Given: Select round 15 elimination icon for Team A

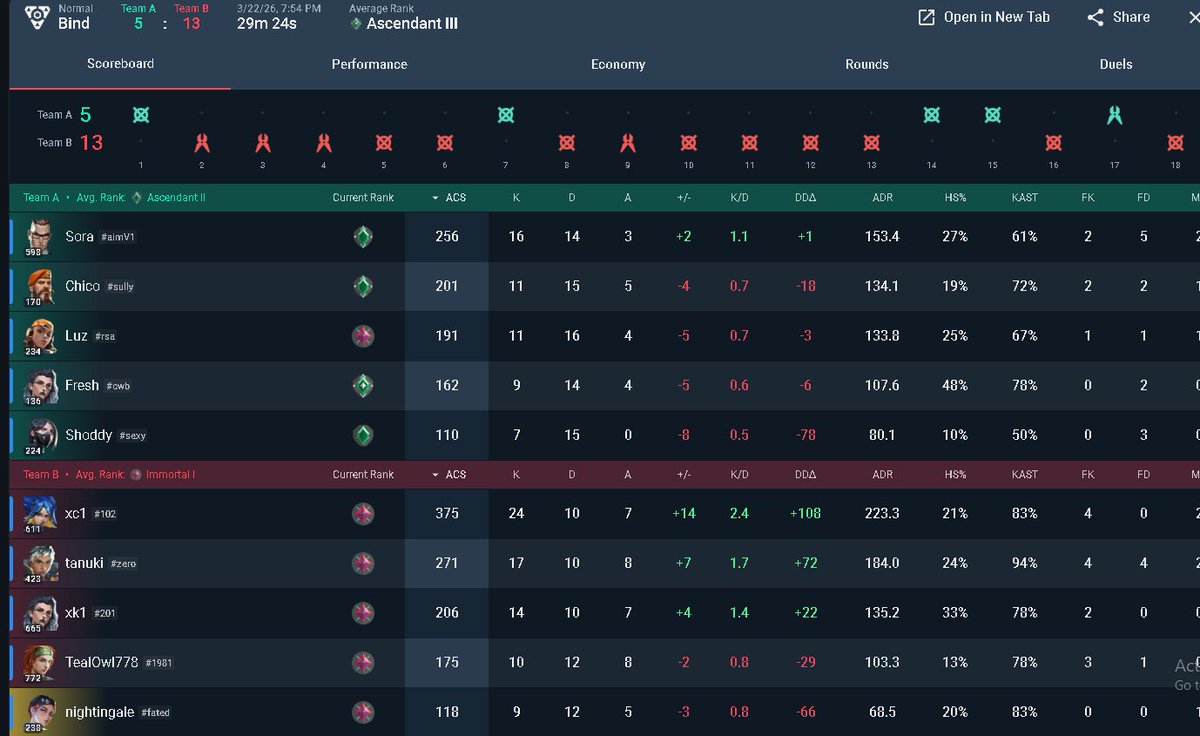Looking at the screenshot, I should coord(993,115).
